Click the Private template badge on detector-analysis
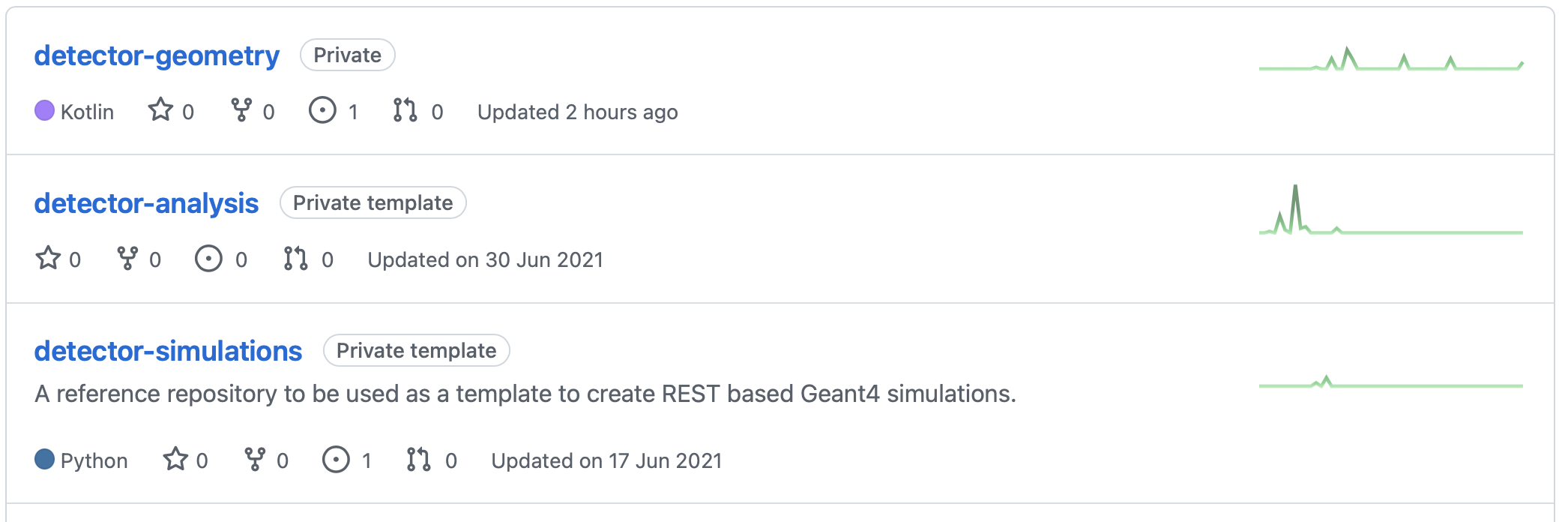1568x522 pixels. pyautogui.click(x=373, y=202)
